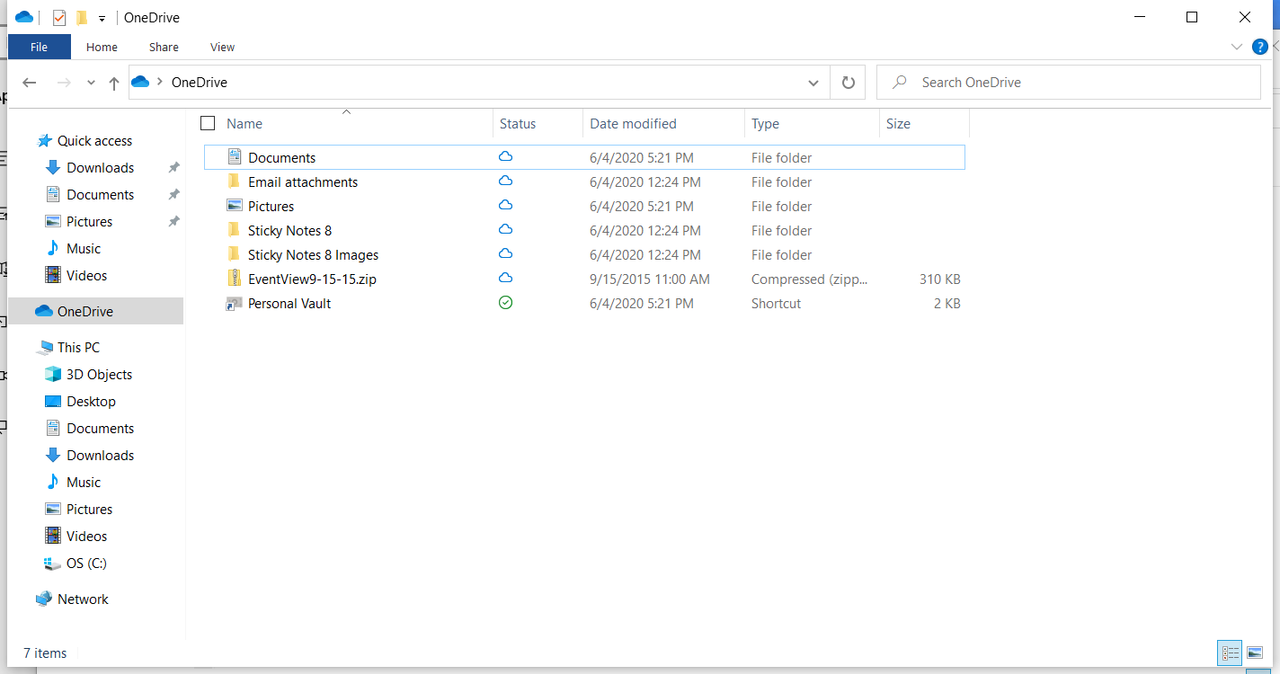The image size is (1280, 674).
Task: Select the Sticky Notes 8 Images folder icon
Action: click(234, 254)
